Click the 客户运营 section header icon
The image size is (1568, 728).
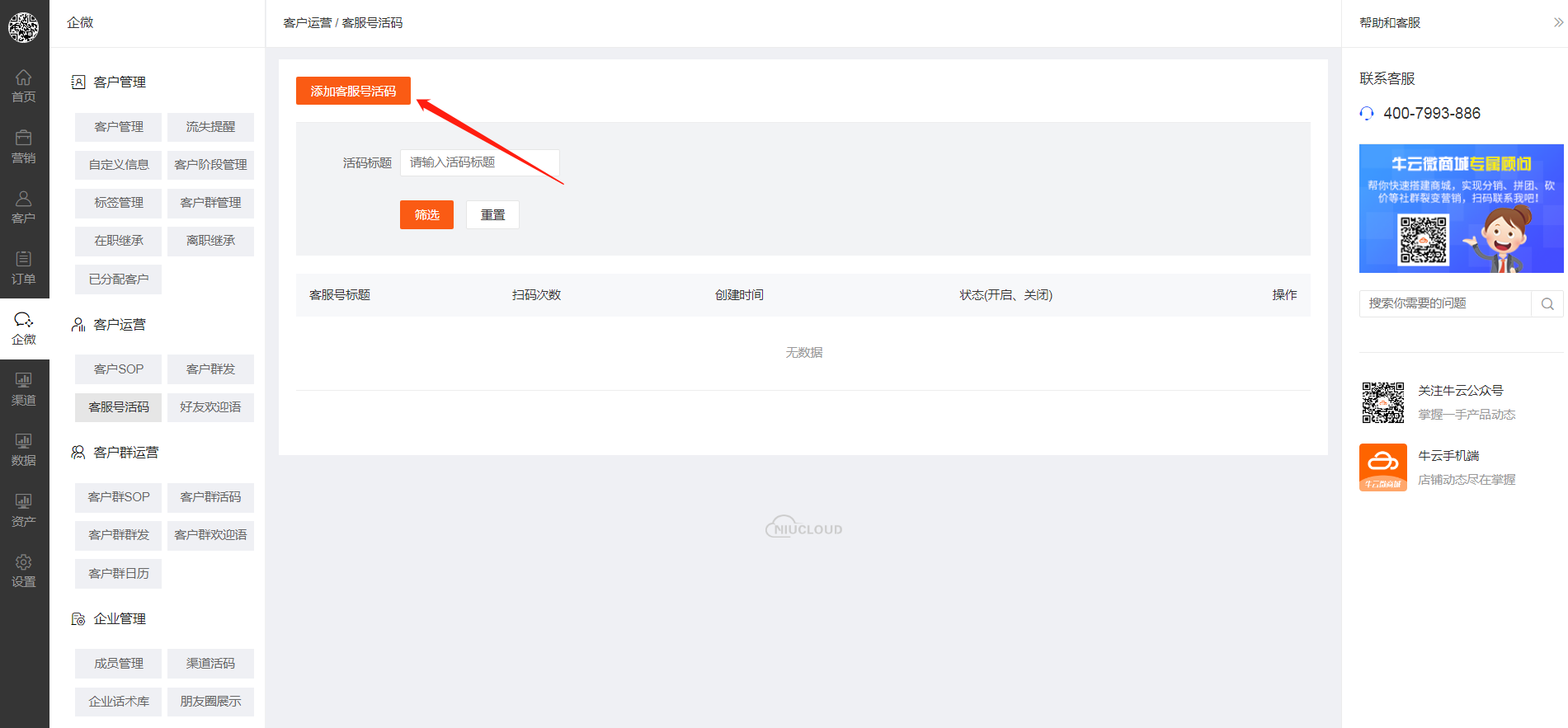click(x=78, y=325)
